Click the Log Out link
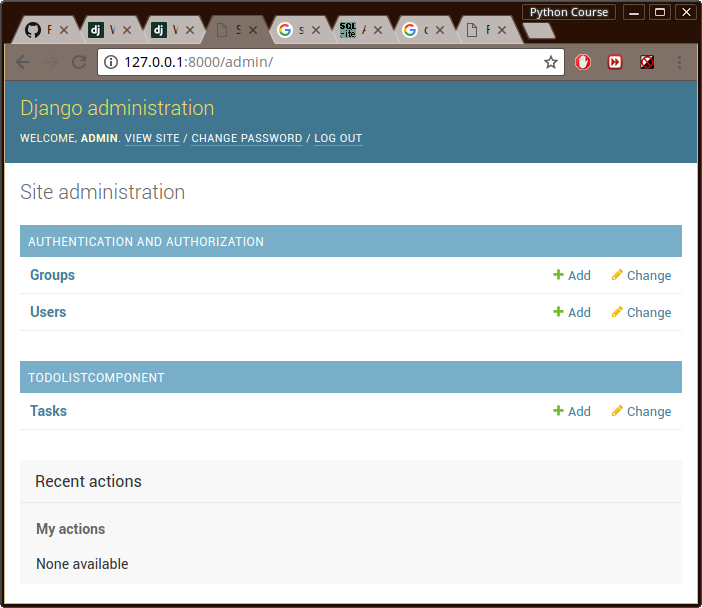Viewport: 702px width, 608px height. coord(338,139)
